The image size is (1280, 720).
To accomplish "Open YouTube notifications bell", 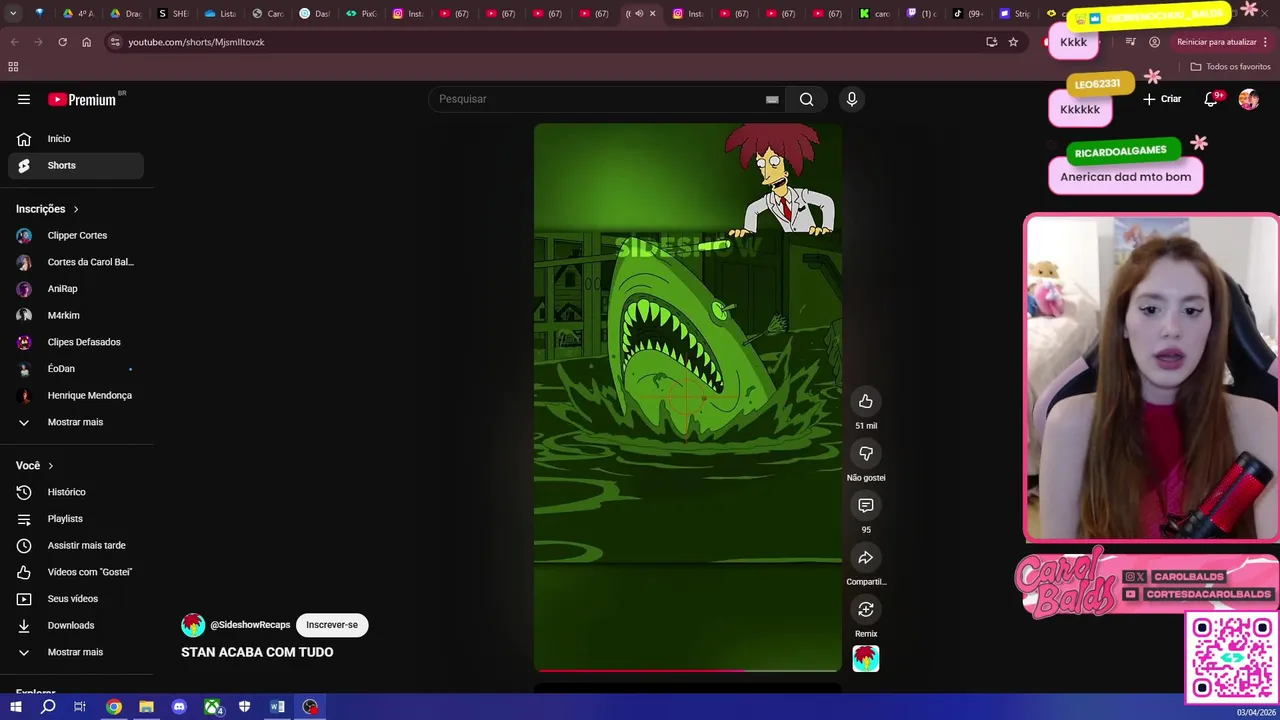I will tap(1211, 99).
